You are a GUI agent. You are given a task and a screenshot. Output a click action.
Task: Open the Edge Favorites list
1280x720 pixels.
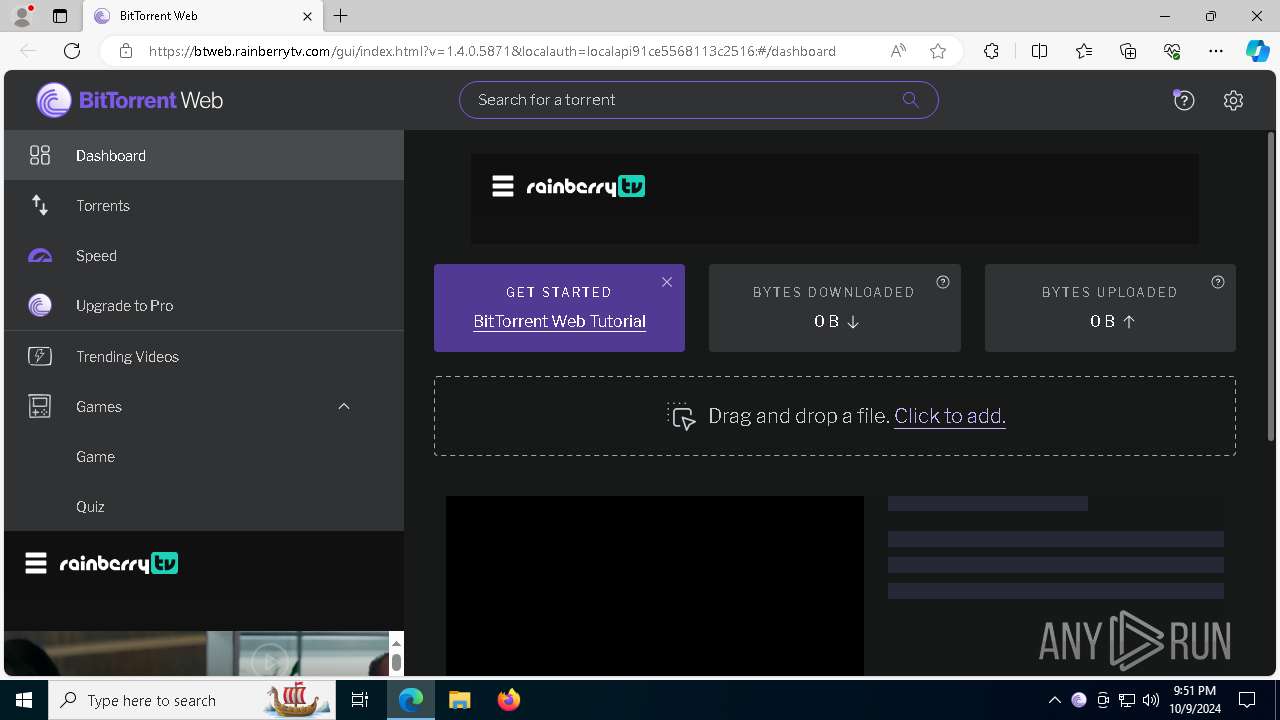[x=1084, y=51]
